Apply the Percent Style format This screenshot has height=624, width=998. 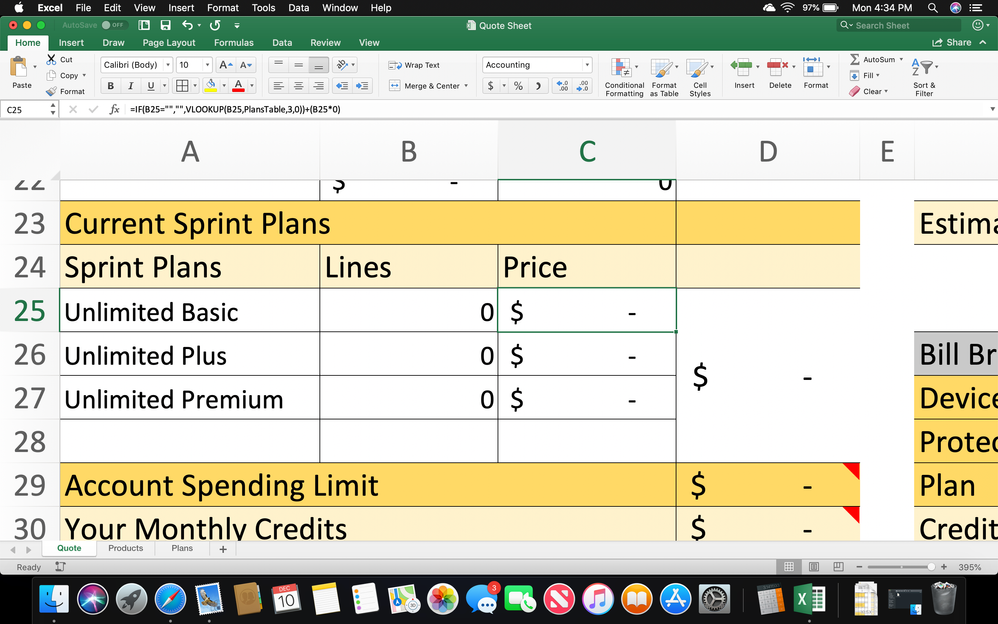click(x=516, y=87)
